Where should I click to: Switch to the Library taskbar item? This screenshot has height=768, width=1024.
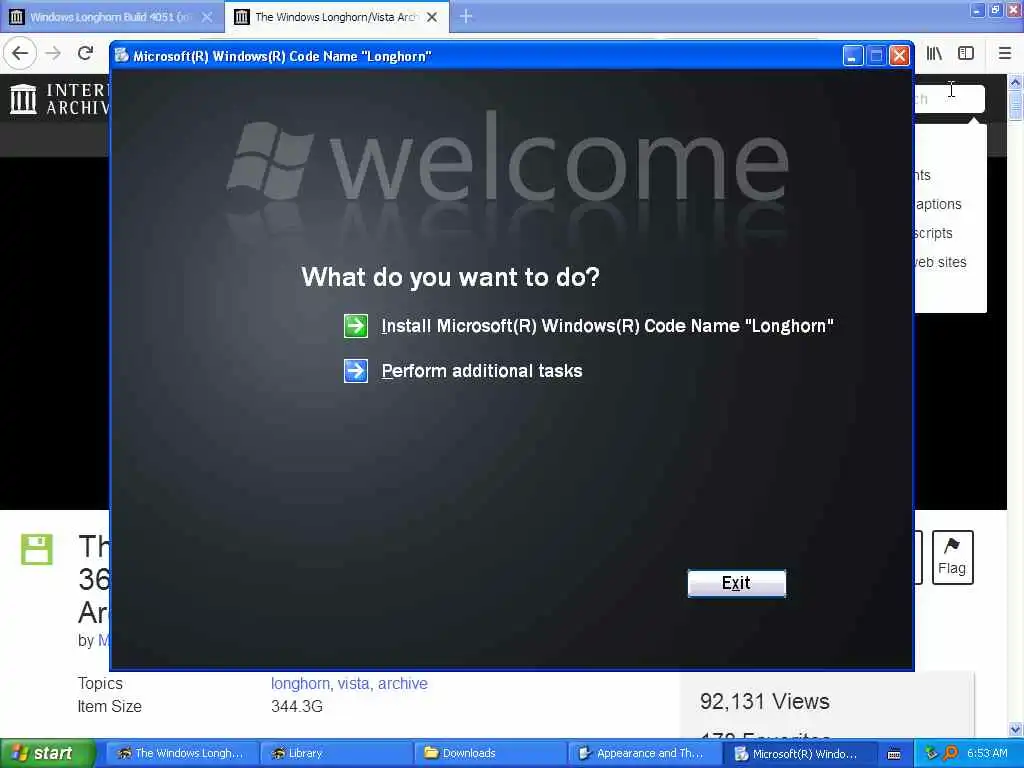[336, 754]
